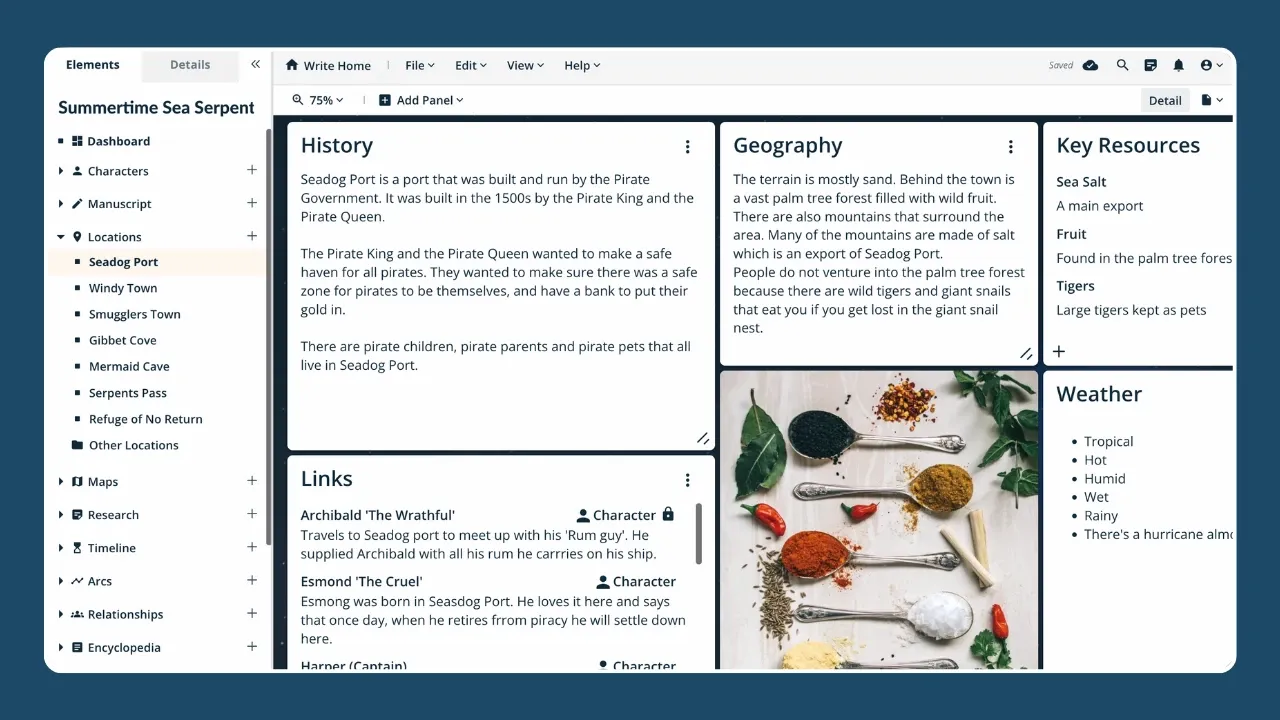
Task: Click the lock icon on Archibald link
Action: coord(668,514)
